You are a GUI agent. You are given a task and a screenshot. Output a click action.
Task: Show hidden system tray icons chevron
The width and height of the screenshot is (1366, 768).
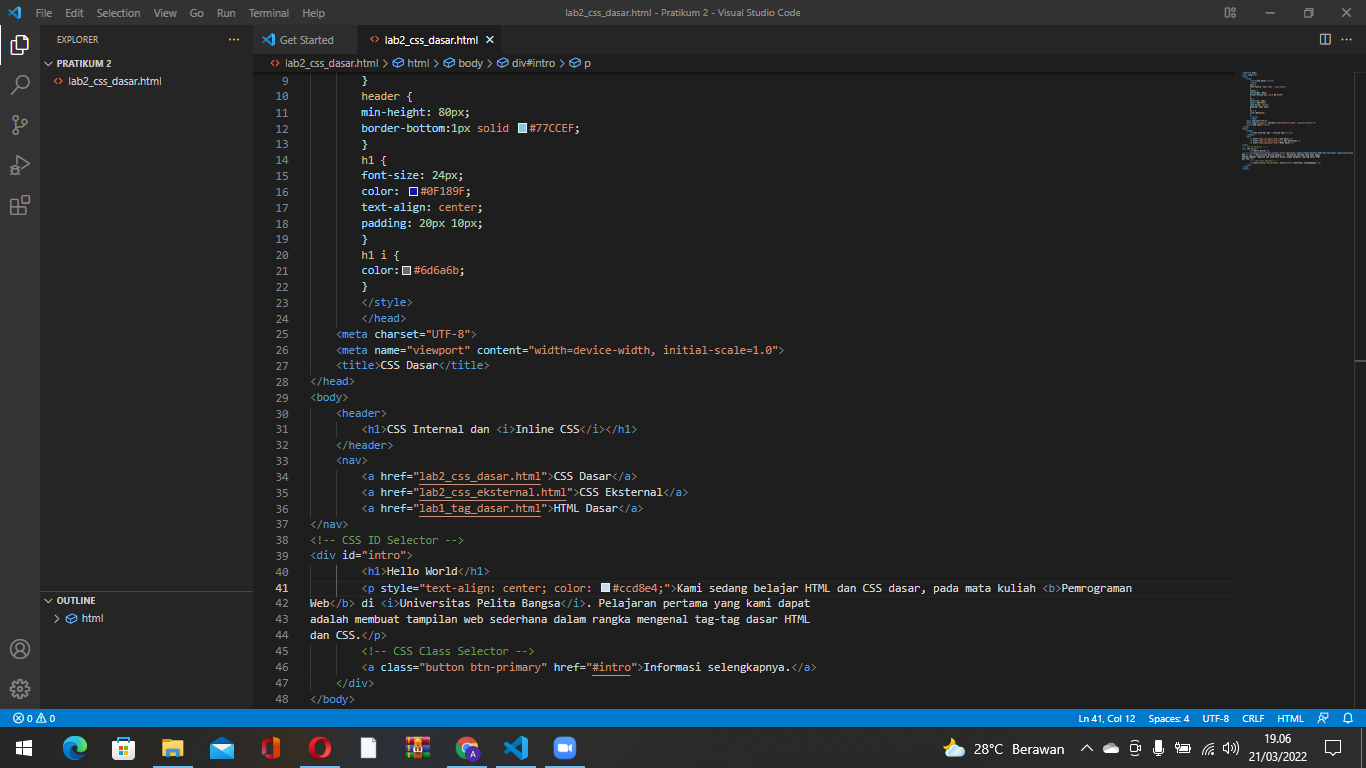pyautogui.click(x=1086, y=748)
